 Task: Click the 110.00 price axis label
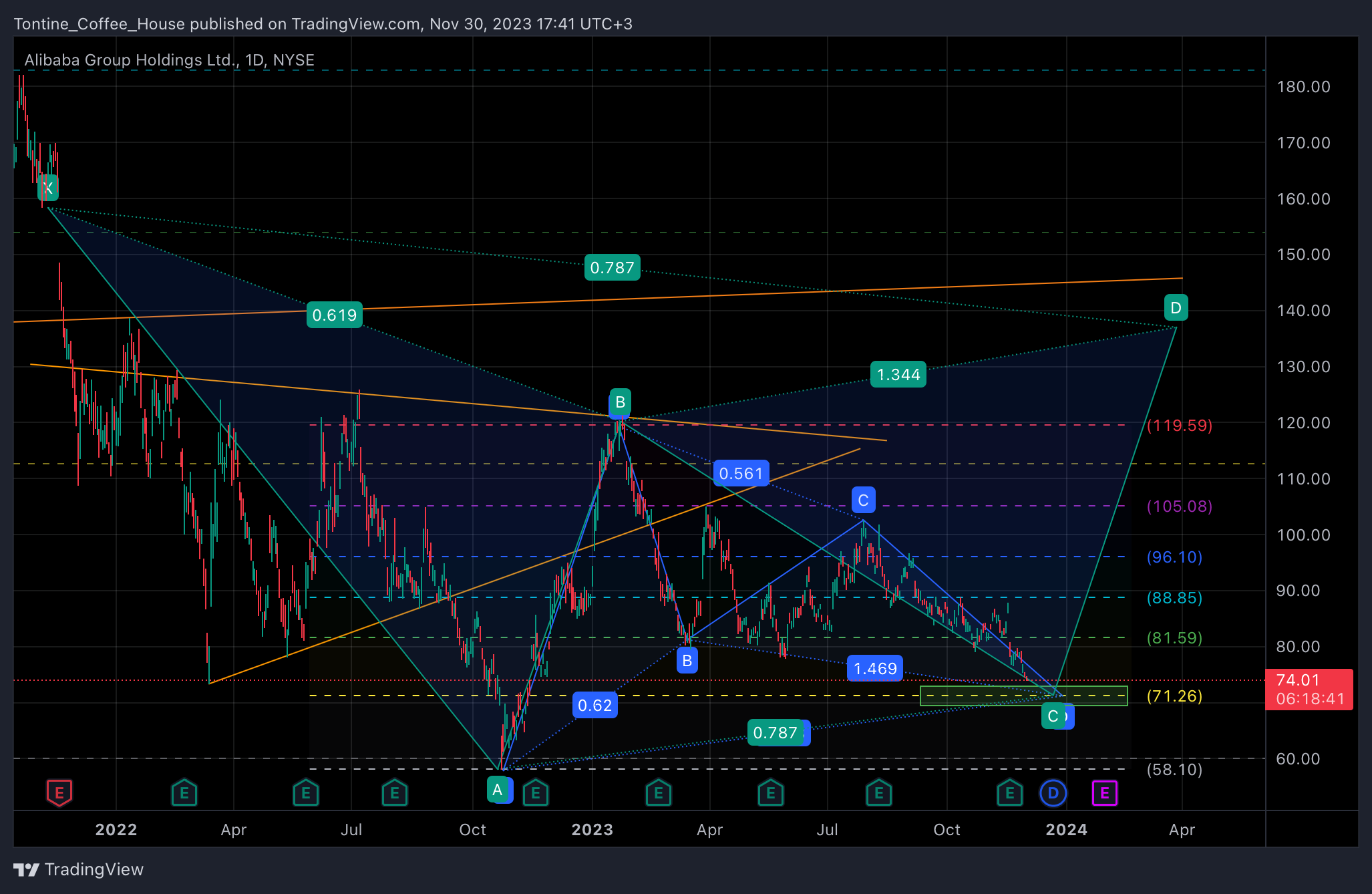1303,478
